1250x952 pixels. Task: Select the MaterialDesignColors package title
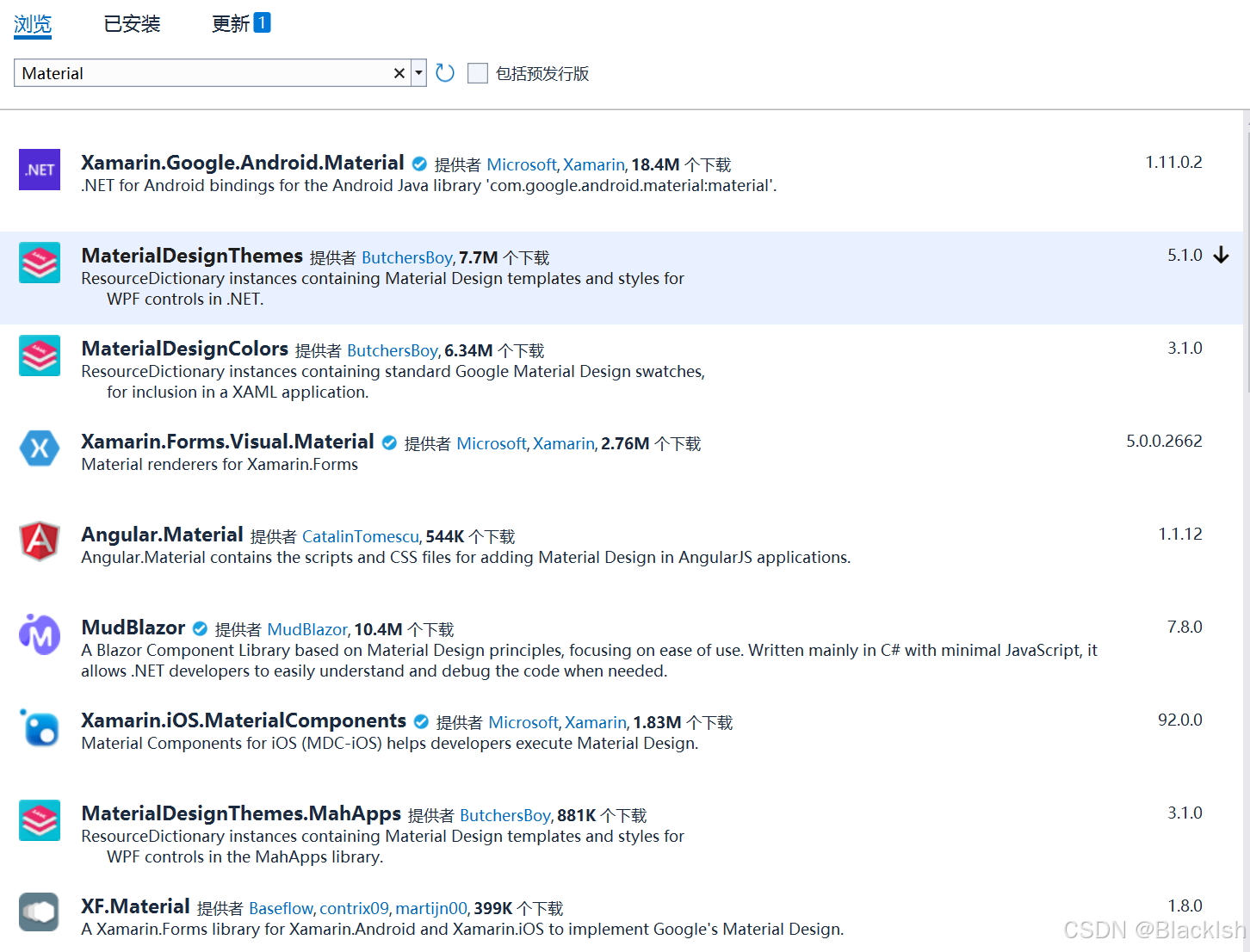(185, 349)
